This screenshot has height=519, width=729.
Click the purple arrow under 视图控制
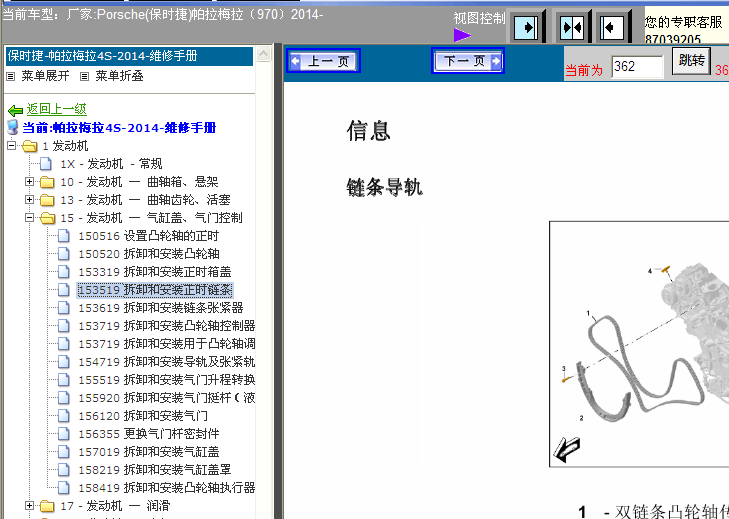(x=462, y=35)
